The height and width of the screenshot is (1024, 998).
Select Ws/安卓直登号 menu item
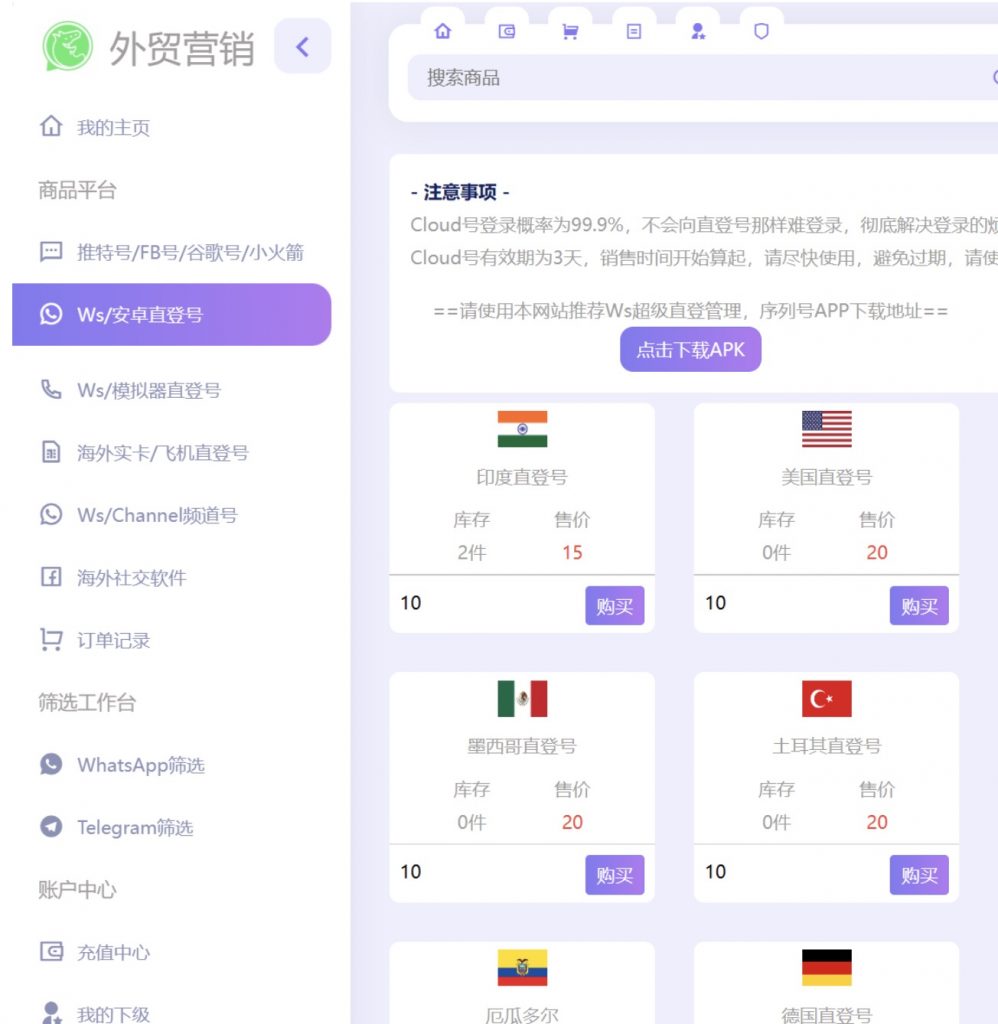(x=172, y=315)
